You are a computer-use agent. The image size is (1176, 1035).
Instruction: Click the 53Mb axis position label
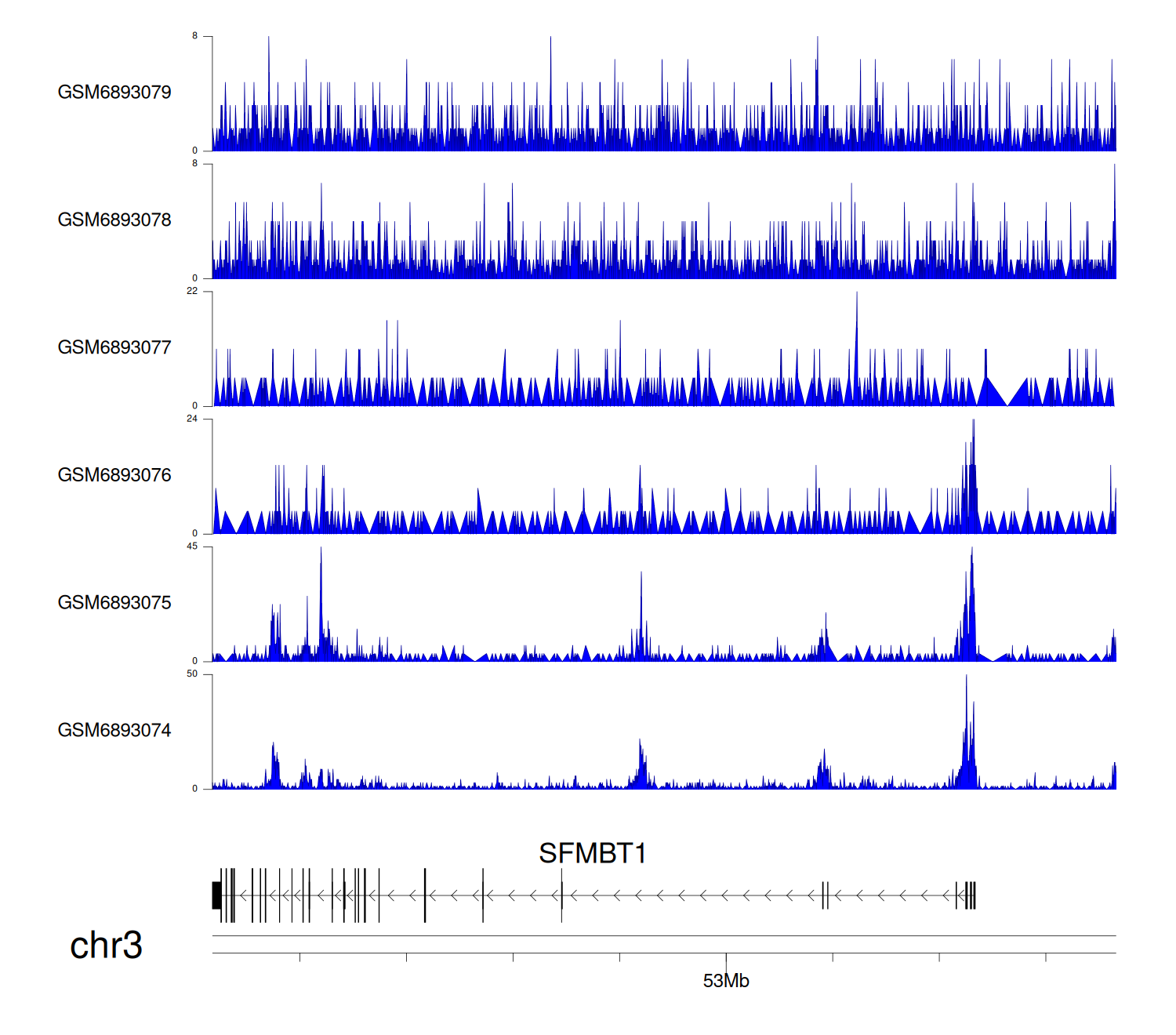(726, 981)
